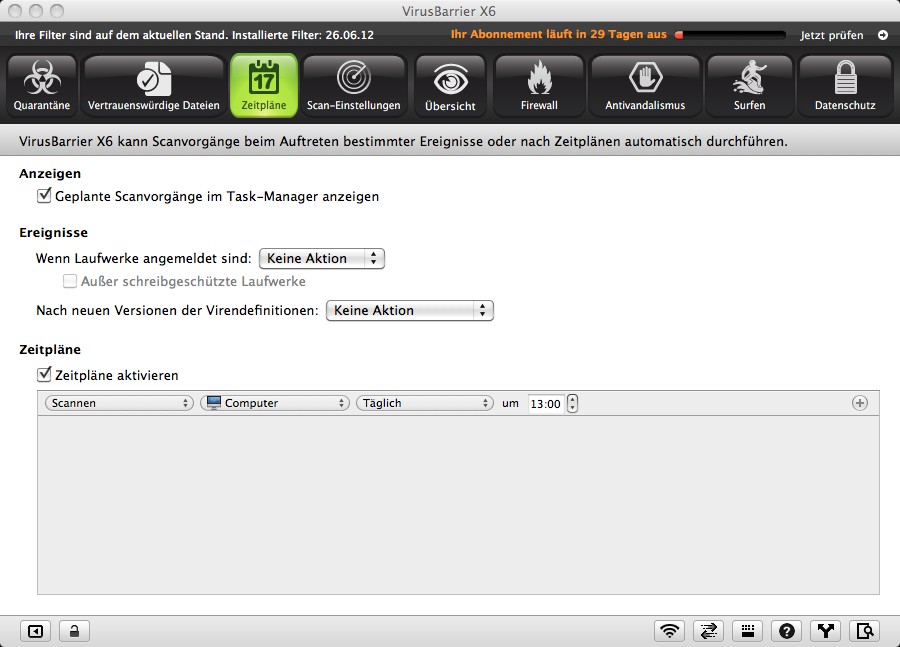Click the 13:00 time field
The height and width of the screenshot is (647, 900).
545,404
